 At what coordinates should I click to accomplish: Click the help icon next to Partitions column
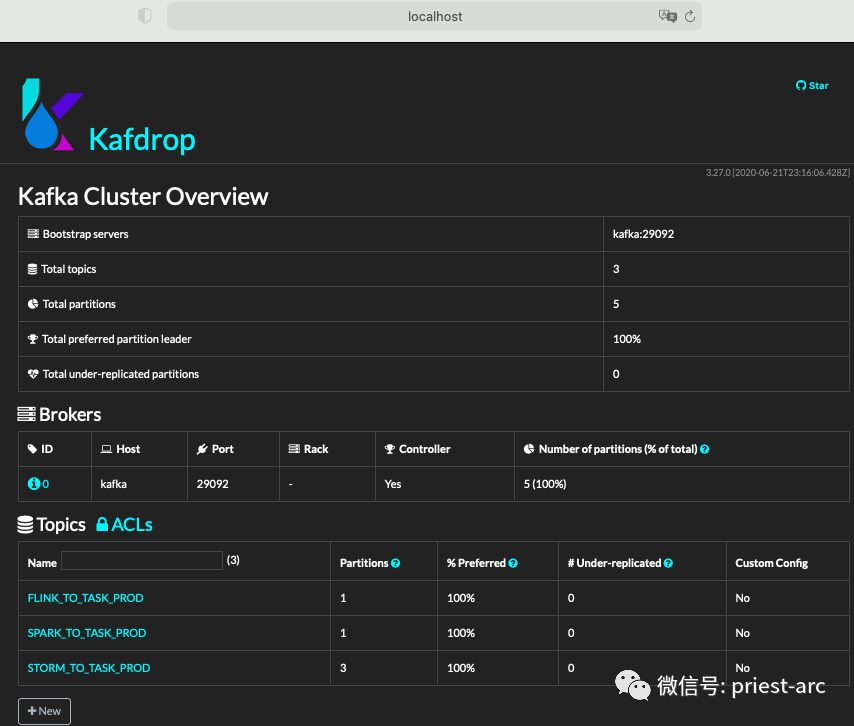(396, 564)
